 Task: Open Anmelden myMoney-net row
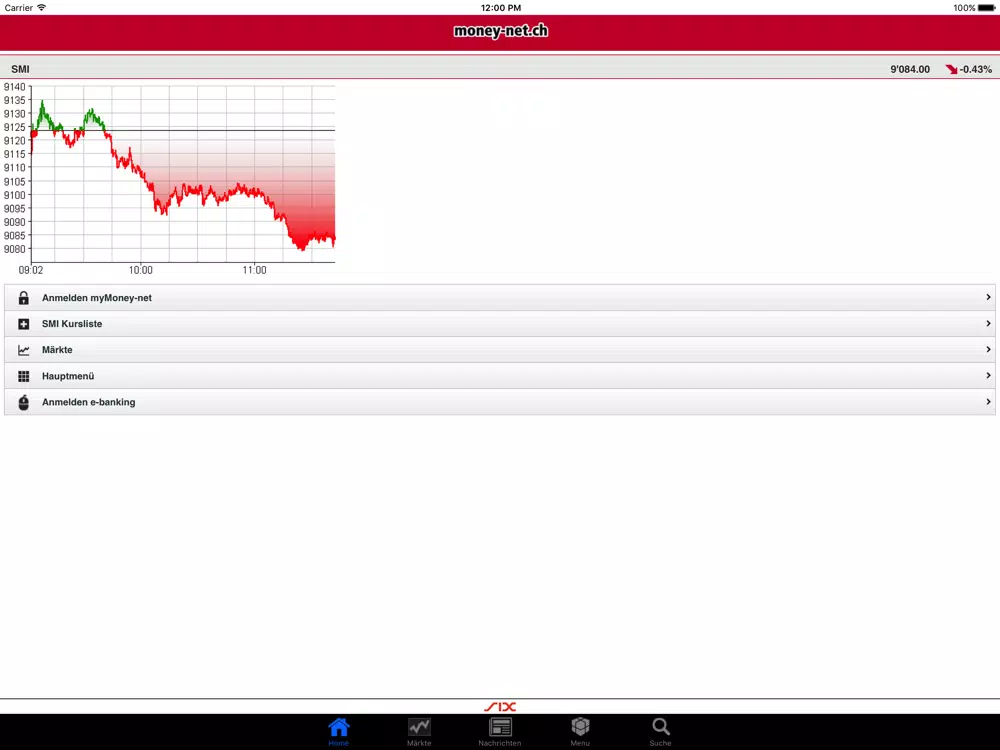point(500,298)
